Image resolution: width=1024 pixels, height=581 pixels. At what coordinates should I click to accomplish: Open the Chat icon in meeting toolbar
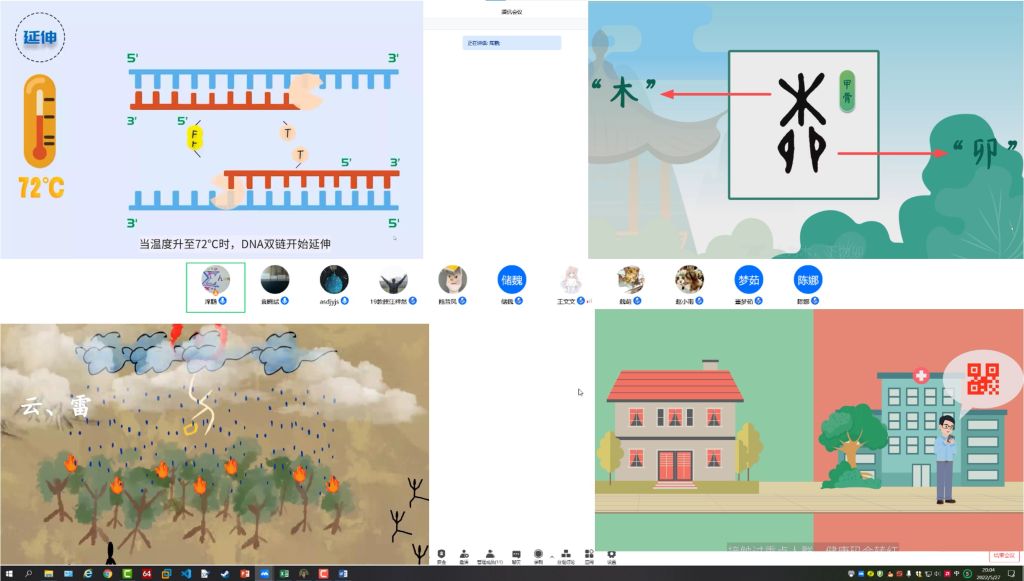pyautogui.click(x=516, y=555)
